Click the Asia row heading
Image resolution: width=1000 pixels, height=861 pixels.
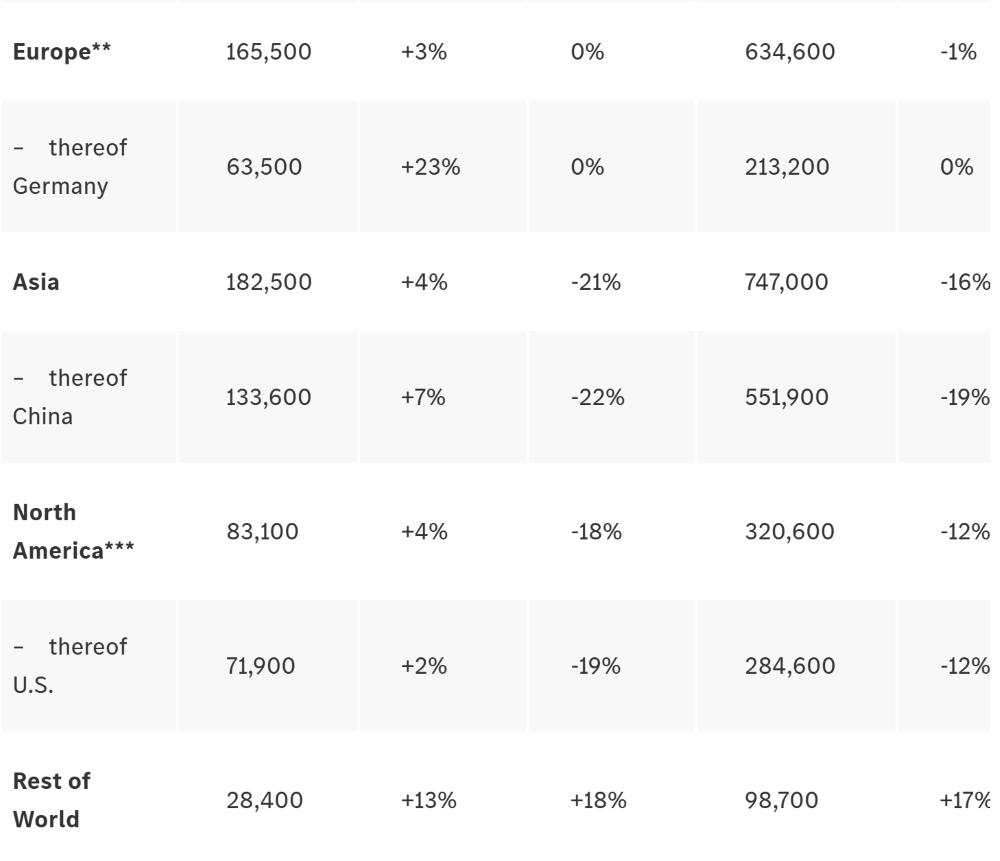click(36, 282)
